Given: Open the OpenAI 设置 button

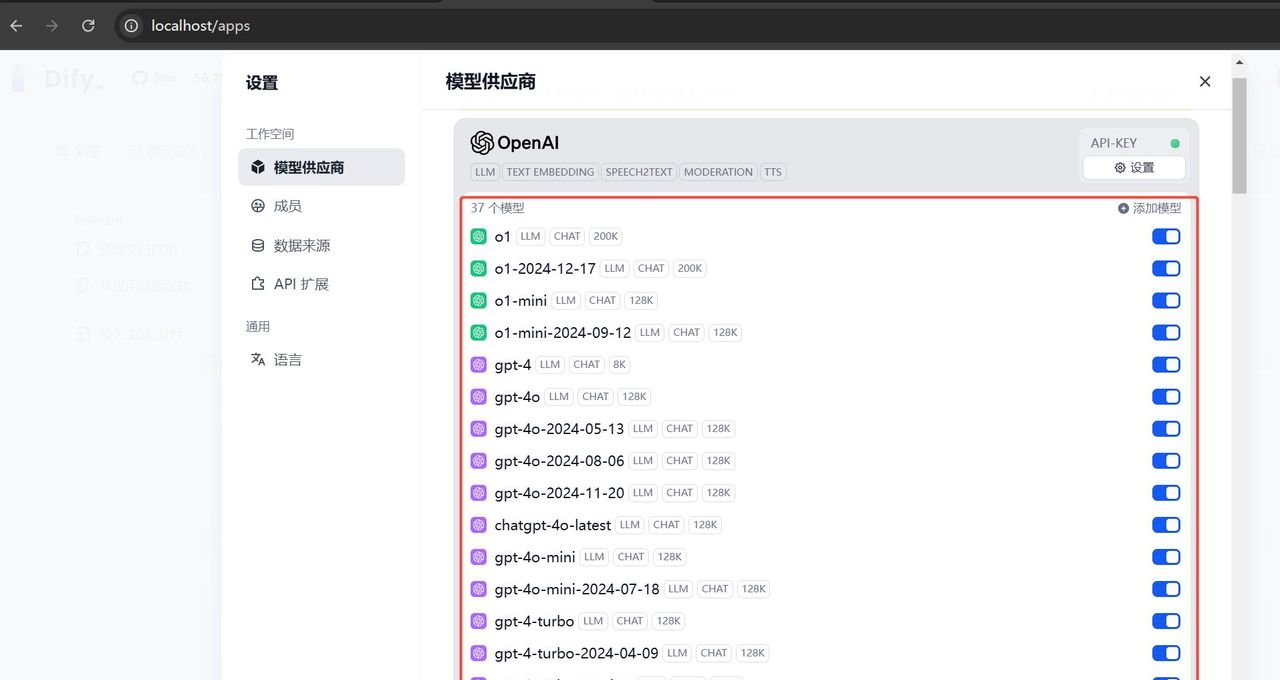Looking at the screenshot, I should [x=1133, y=167].
